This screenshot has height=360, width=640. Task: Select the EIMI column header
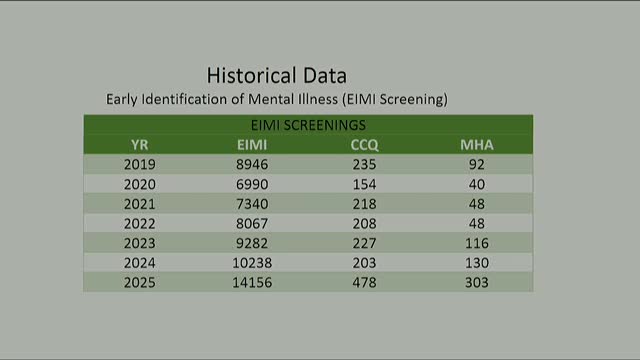252,145
